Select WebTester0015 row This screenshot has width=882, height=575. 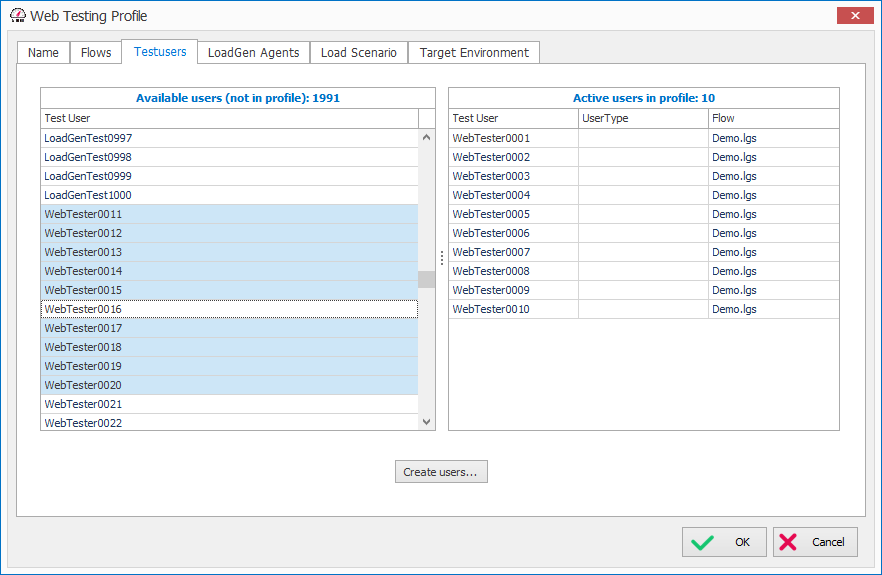click(230, 290)
